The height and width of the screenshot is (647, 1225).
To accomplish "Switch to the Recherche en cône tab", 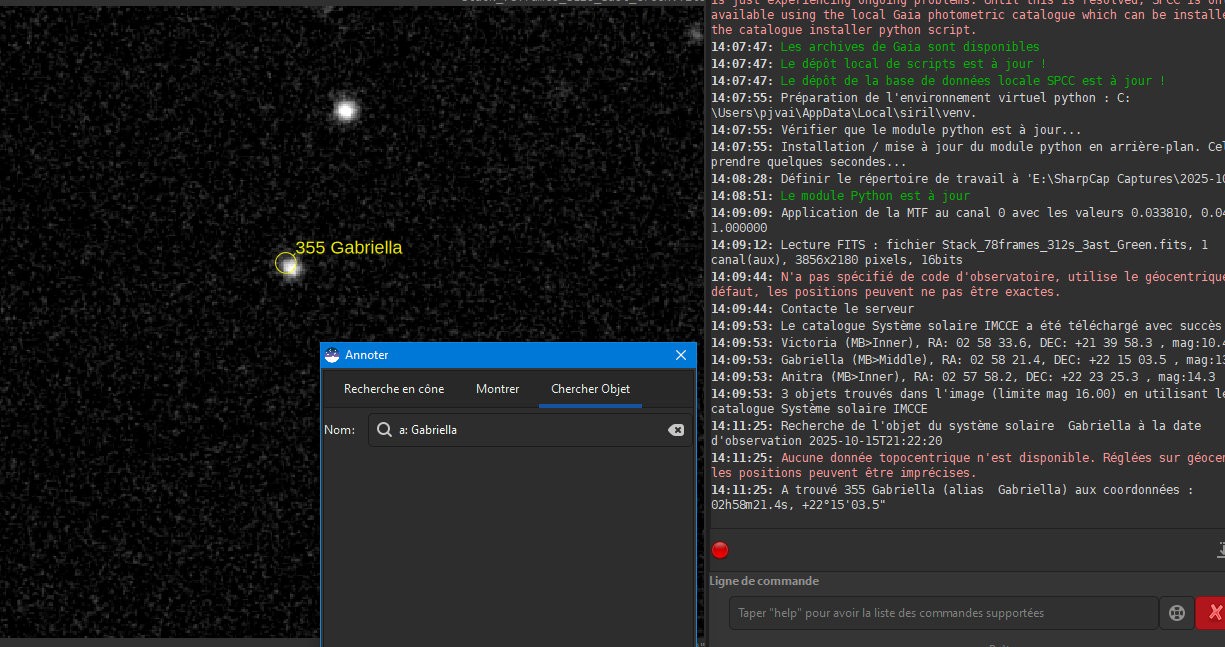I will coord(394,389).
